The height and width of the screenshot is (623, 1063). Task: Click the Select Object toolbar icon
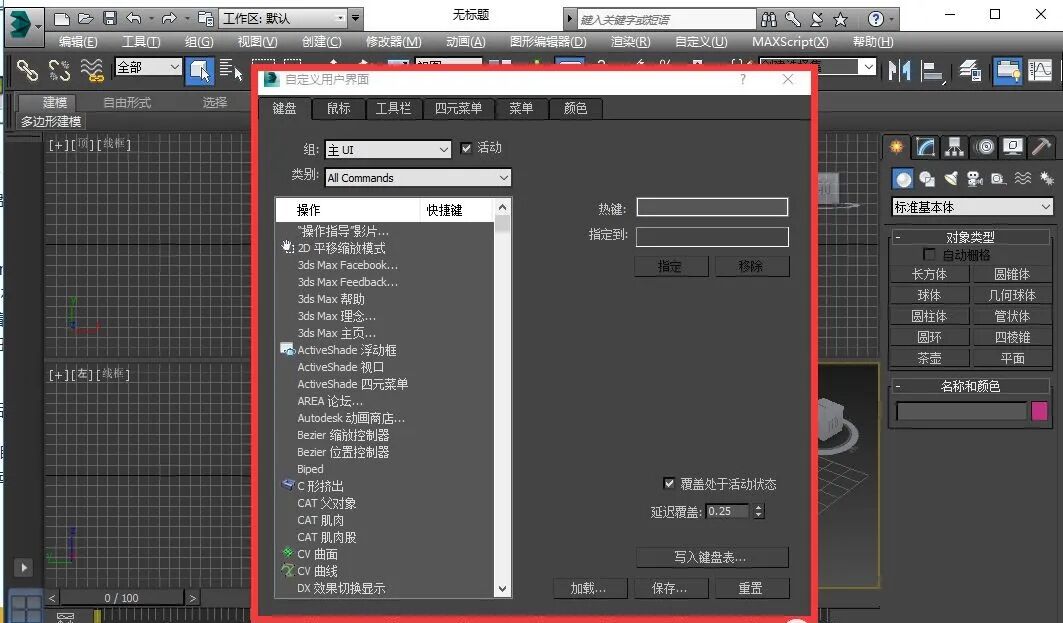(200, 72)
